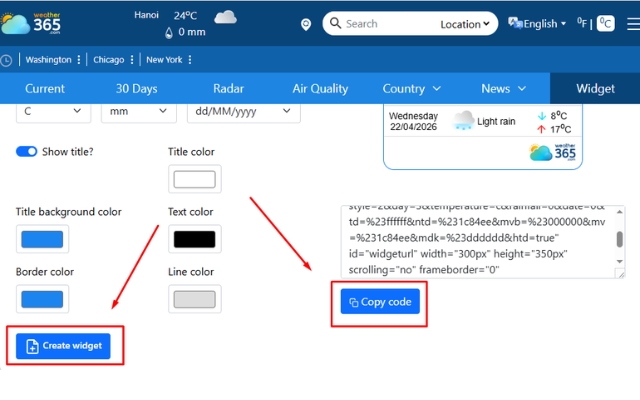This screenshot has width=640, height=400.
Task: Open the Washington three-dot options
Action: click(x=79, y=60)
